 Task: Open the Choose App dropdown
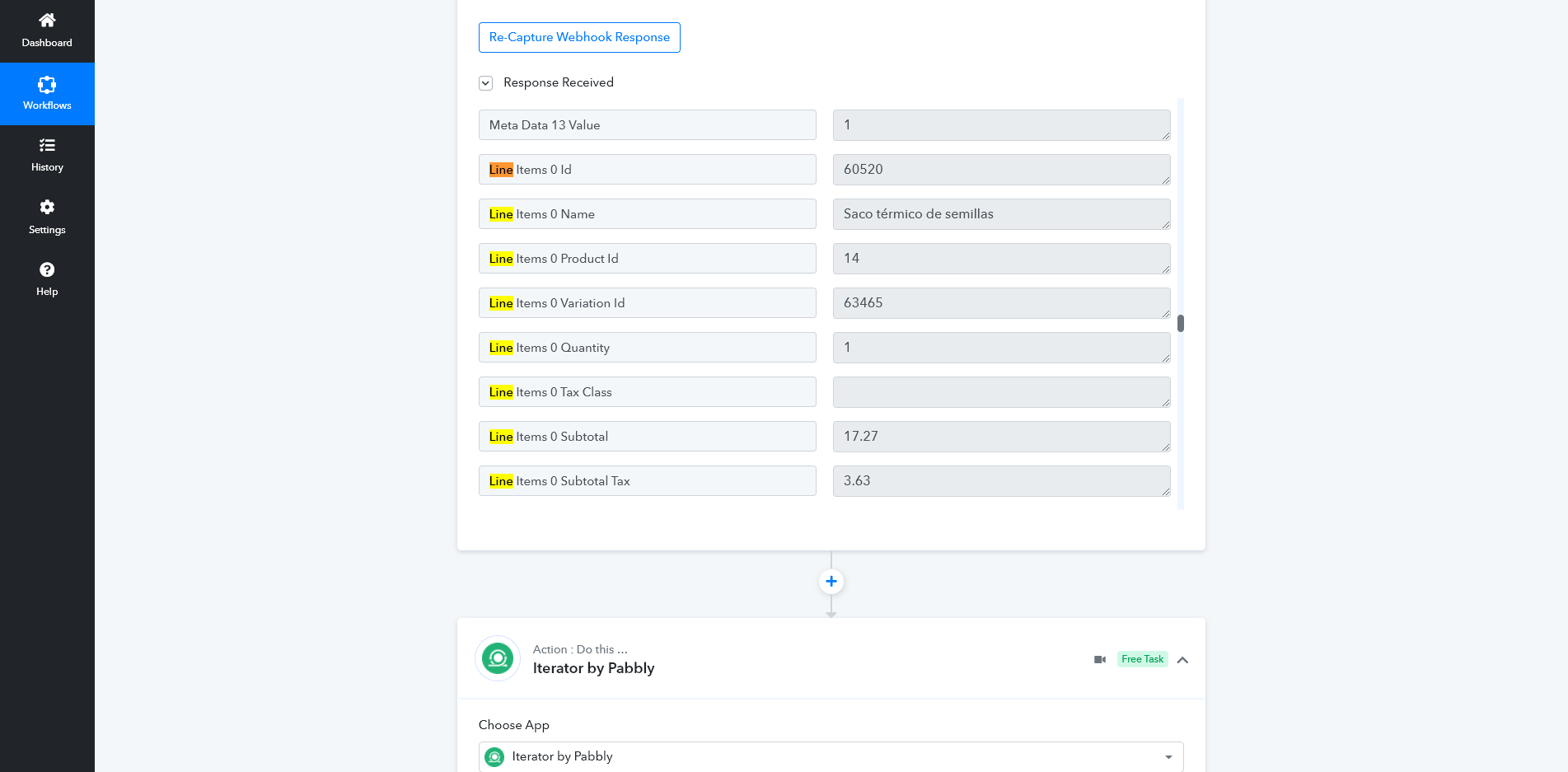[831, 756]
